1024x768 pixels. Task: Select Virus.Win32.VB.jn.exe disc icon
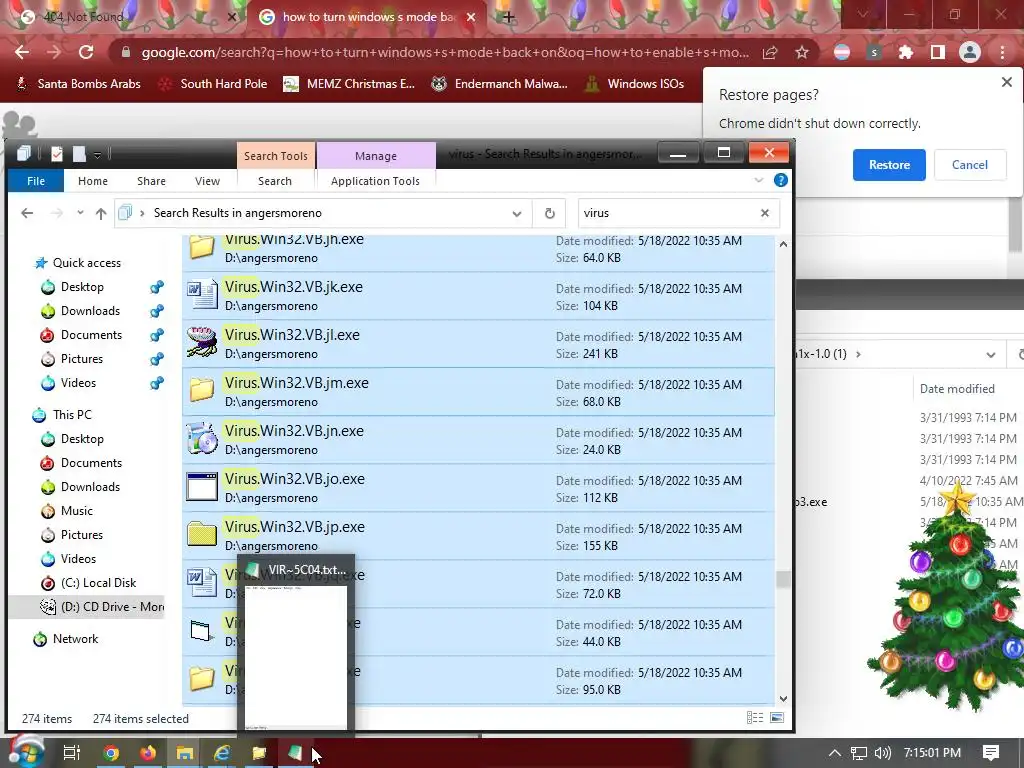tap(202, 439)
